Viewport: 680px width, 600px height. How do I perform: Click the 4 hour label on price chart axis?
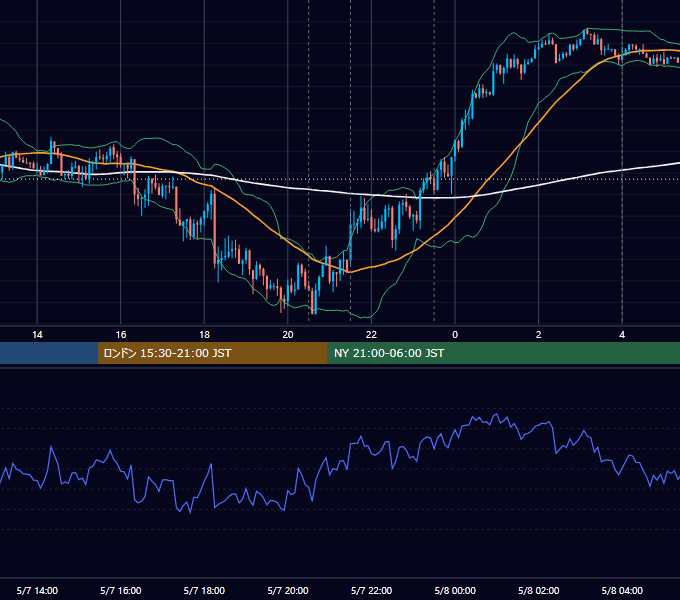[x=622, y=335]
